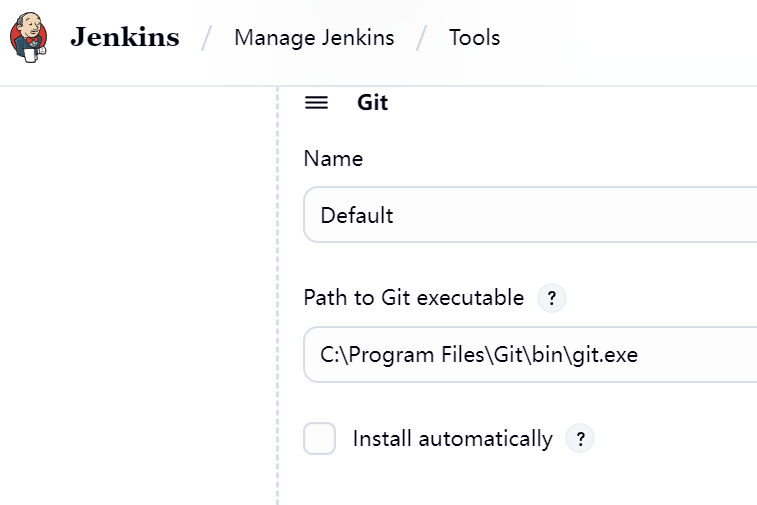Click the slash separator after Jenkins
The image size is (757, 505).
pyautogui.click(x=207, y=39)
